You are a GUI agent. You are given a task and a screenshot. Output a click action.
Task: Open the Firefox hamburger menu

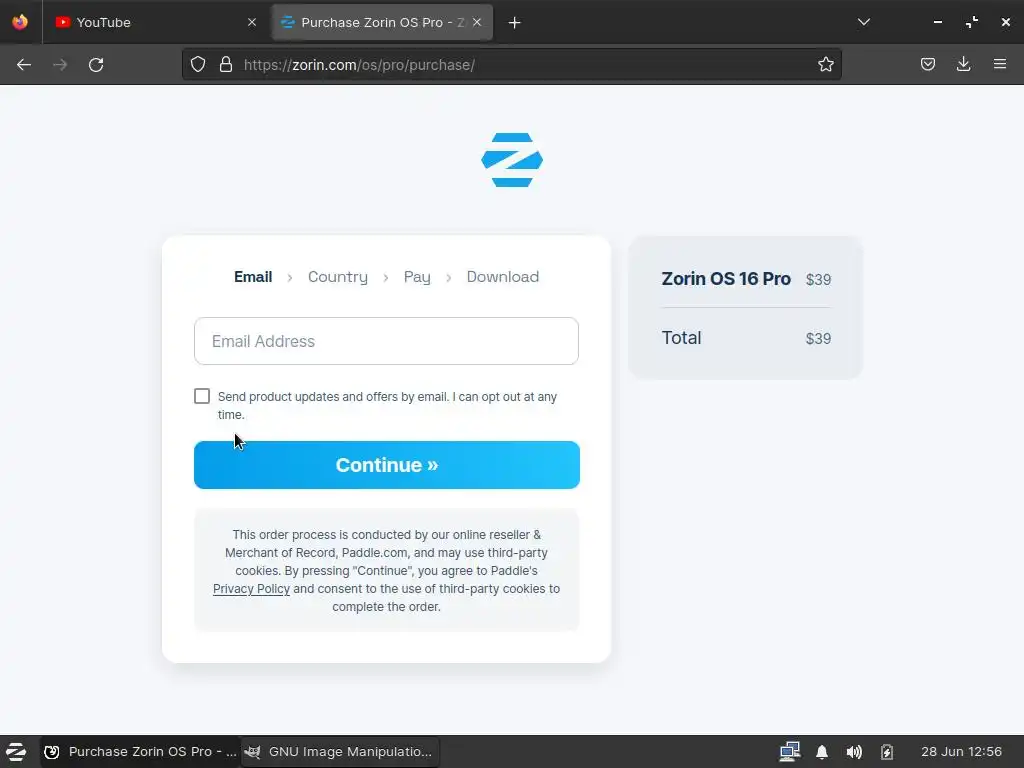[1000, 64]
